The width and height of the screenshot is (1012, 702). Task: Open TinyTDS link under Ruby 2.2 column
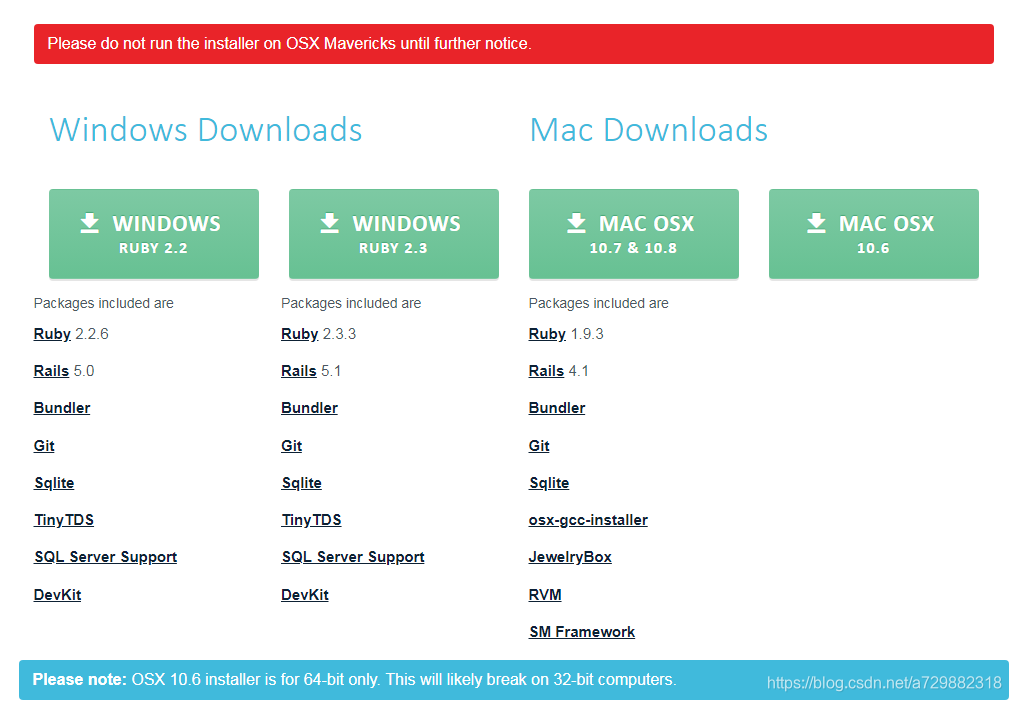(x=64, y=519)
